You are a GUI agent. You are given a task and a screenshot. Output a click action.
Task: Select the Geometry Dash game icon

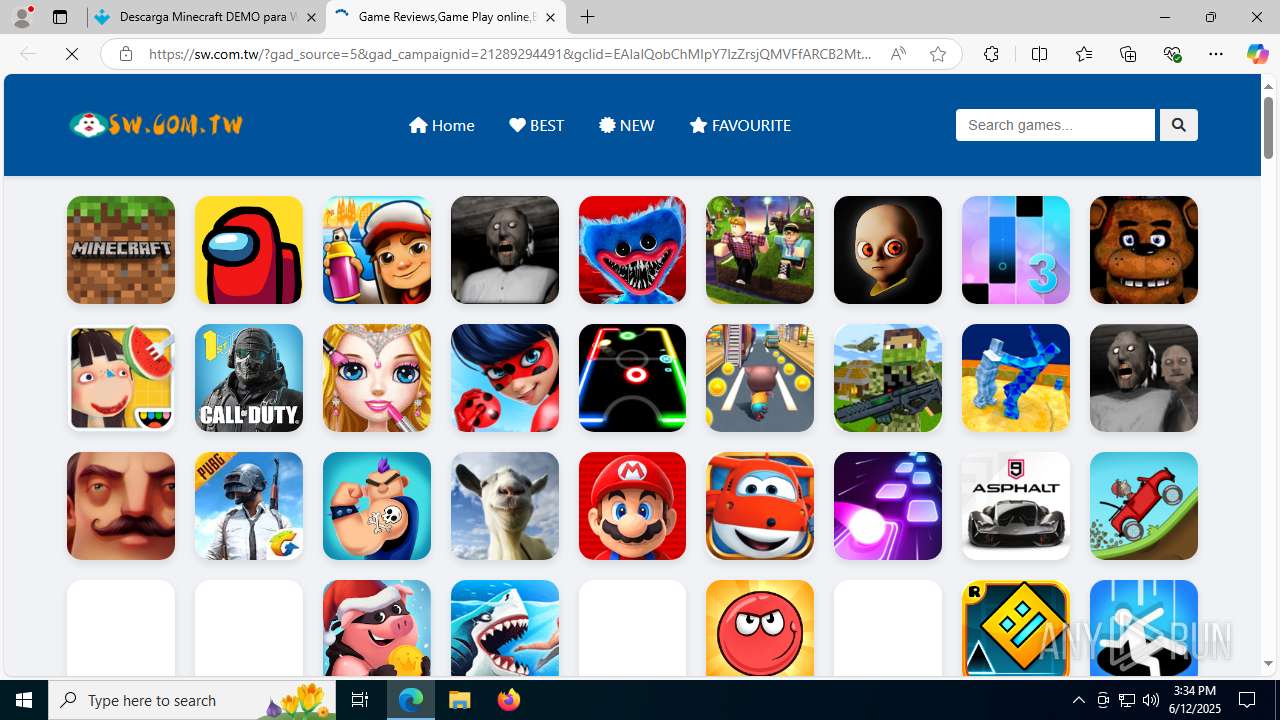1016,628
